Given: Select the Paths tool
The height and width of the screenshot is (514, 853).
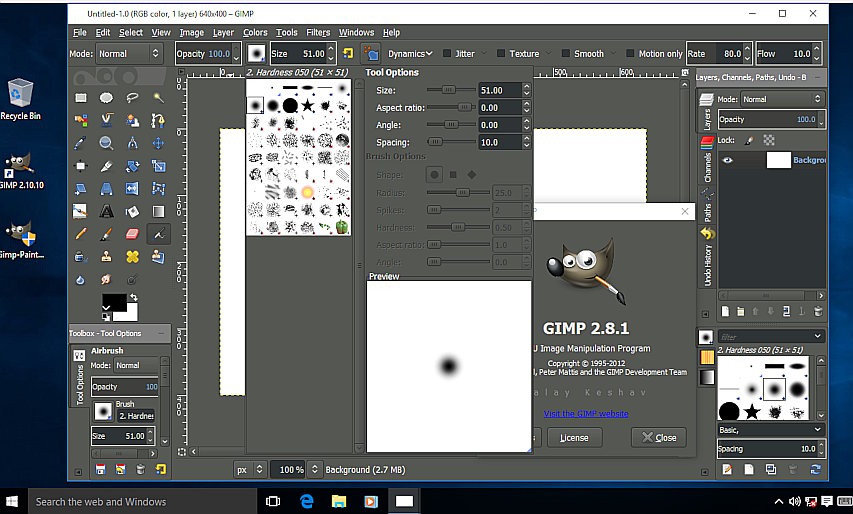Looking at the screenshot, I should click(x=158, y=120).
